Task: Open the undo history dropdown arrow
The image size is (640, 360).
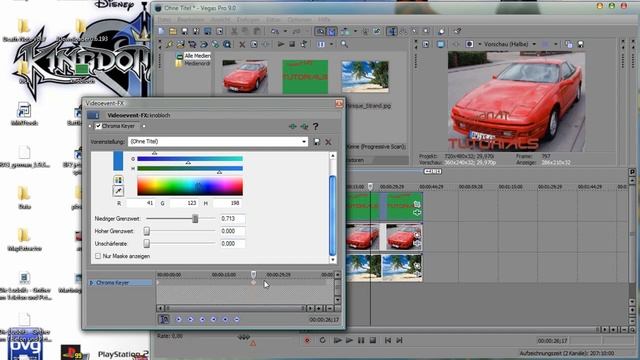Action: tap(285, 31)
